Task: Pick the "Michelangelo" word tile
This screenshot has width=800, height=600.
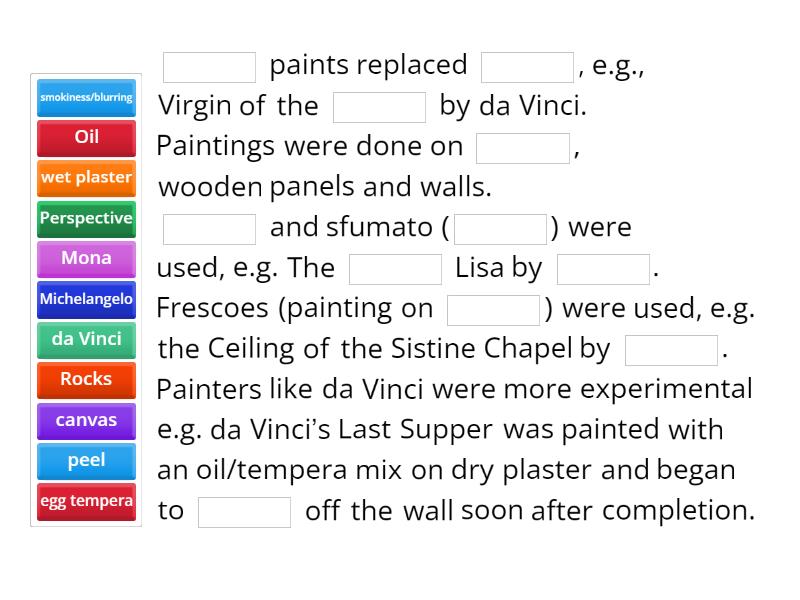Action: (x=85, y=300)
